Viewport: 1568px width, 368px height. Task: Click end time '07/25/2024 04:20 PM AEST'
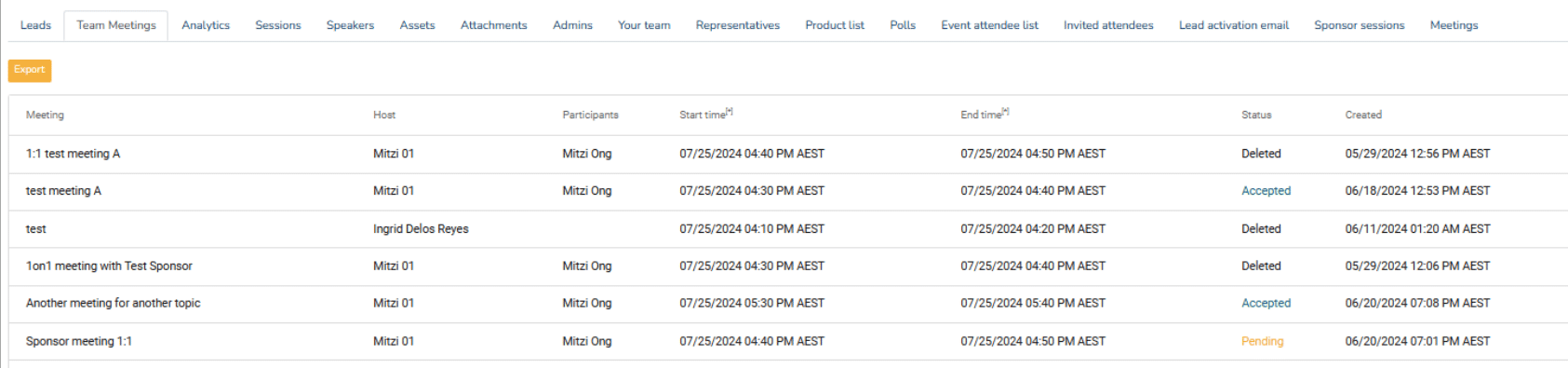(x=1033, y=229)
